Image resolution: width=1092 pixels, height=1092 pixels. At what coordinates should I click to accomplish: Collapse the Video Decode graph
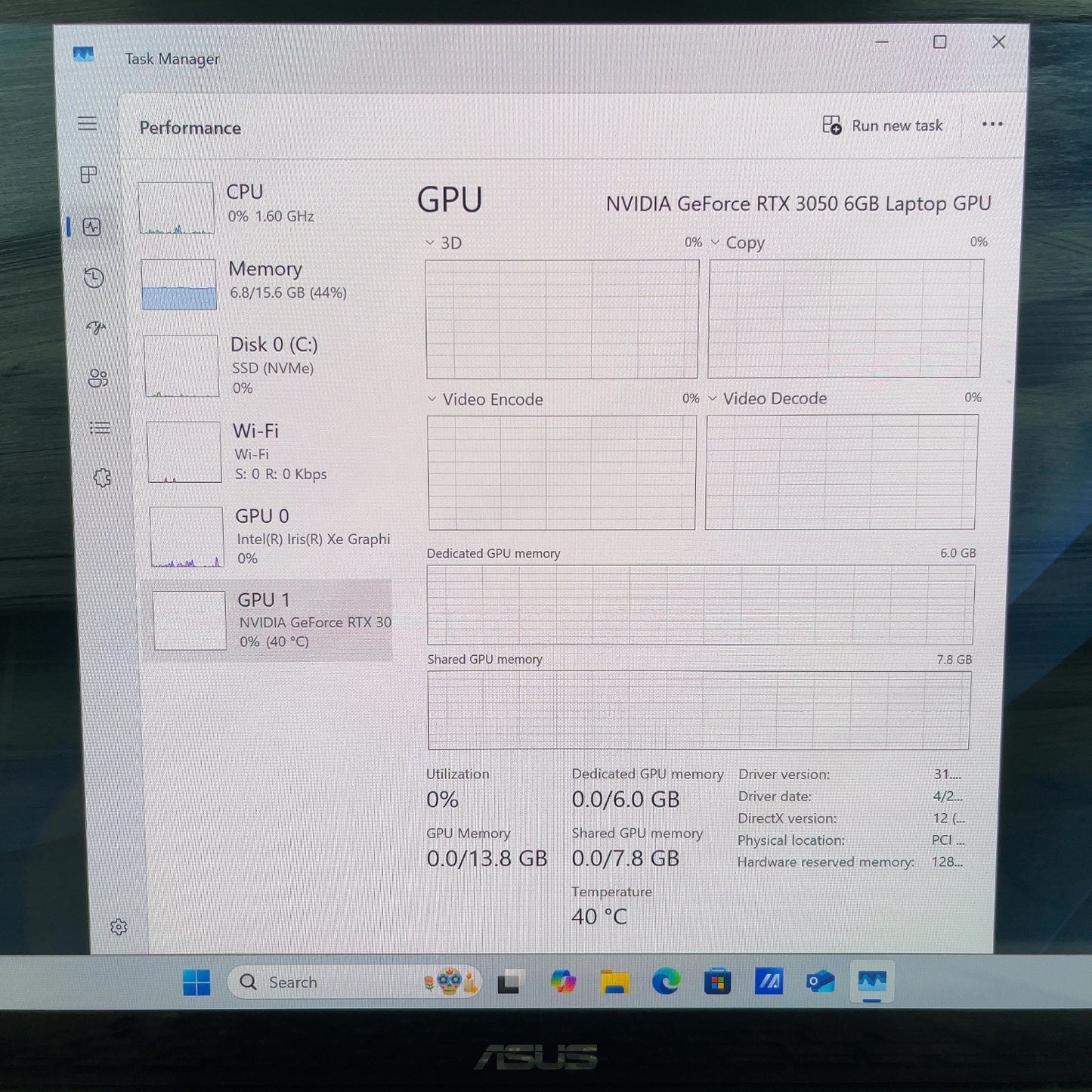click(713, 398)
